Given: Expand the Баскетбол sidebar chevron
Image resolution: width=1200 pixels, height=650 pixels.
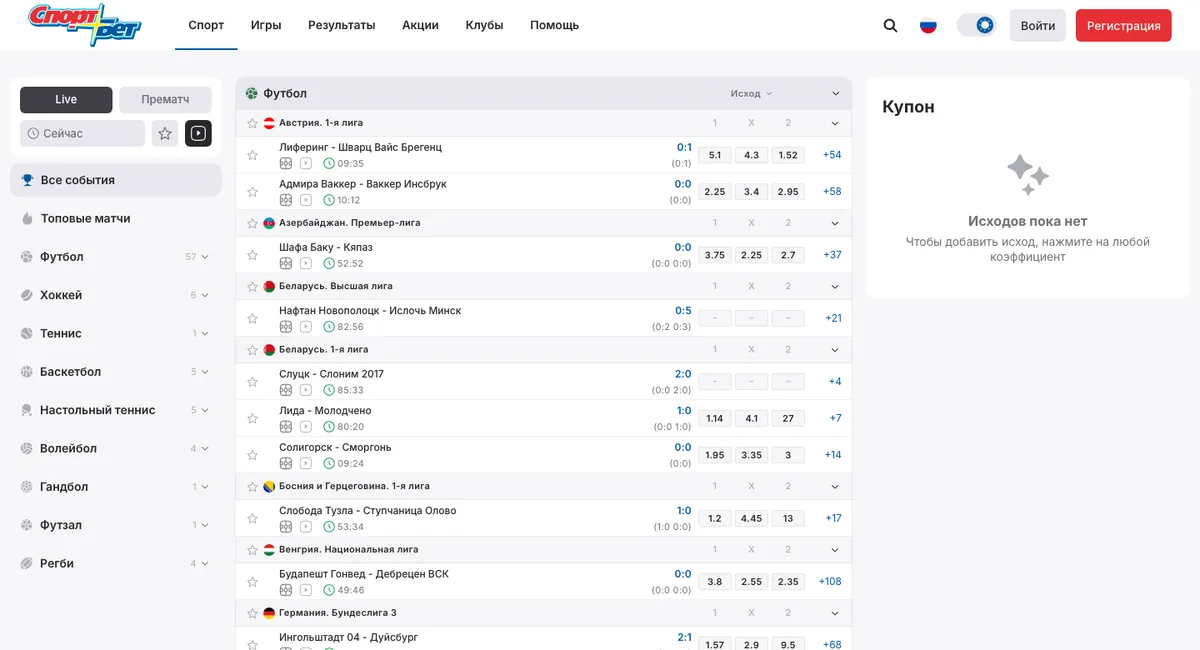Looking at the screenshot, I should click(205, 372).
